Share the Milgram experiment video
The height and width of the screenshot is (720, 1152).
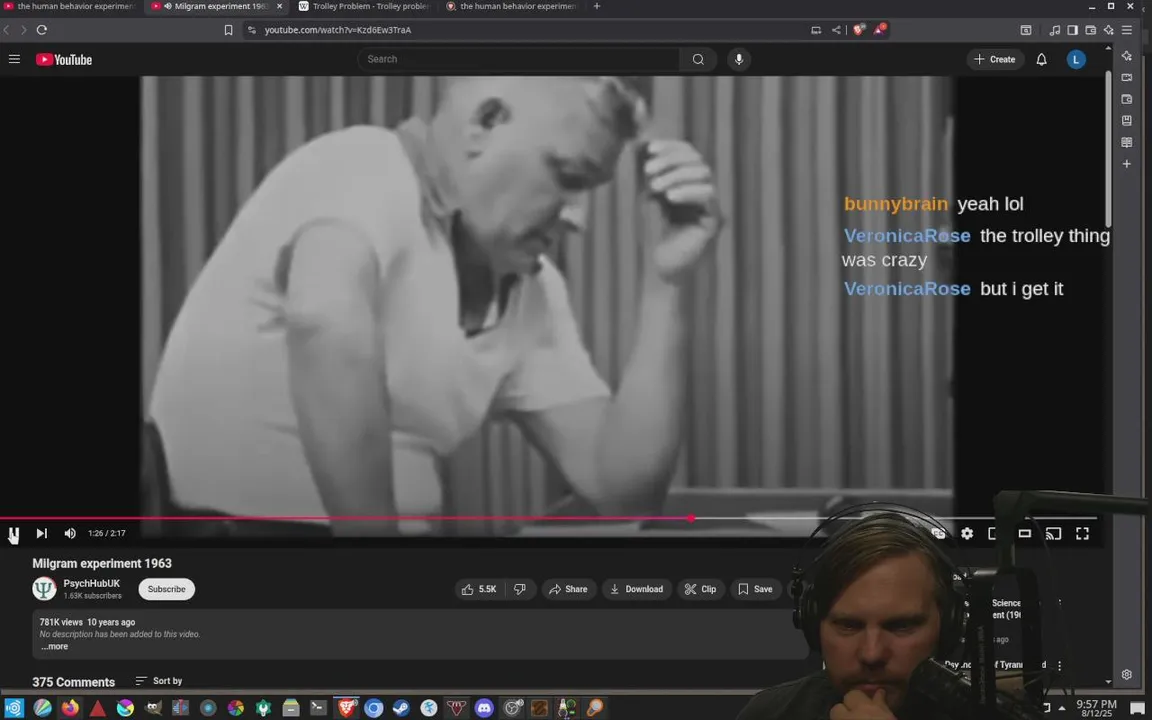[x=569, y=589]
